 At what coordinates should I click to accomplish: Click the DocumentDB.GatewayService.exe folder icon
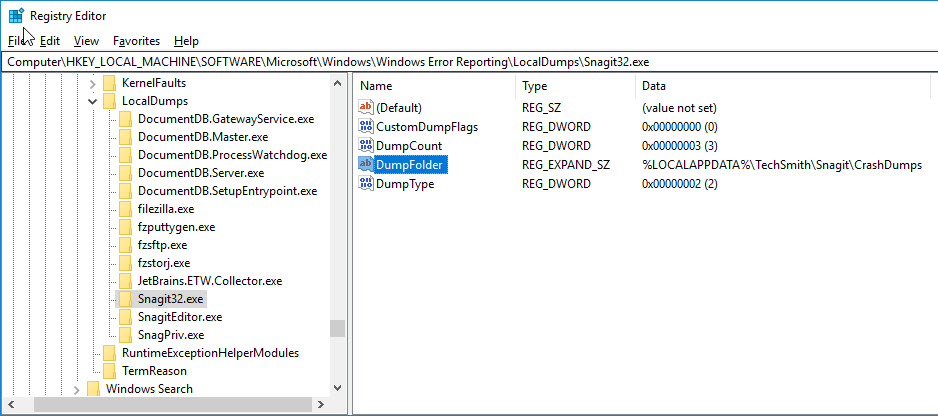[125, 119]
